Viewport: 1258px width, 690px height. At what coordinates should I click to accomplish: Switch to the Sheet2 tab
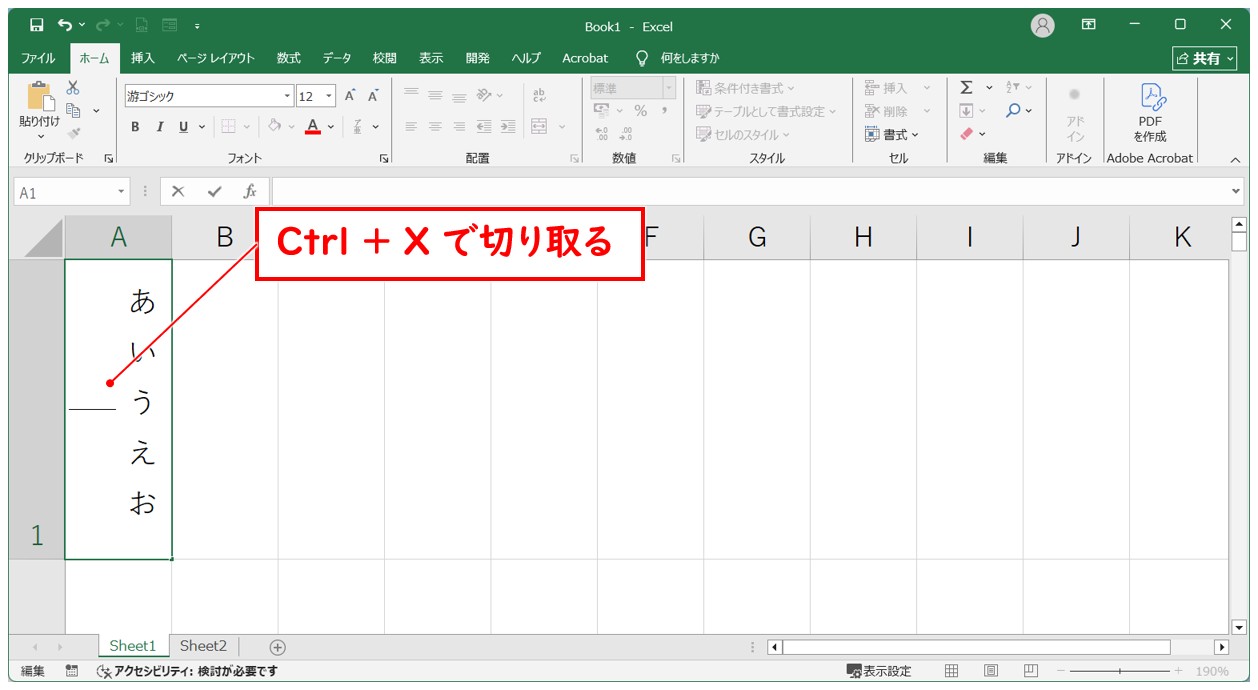203,646
